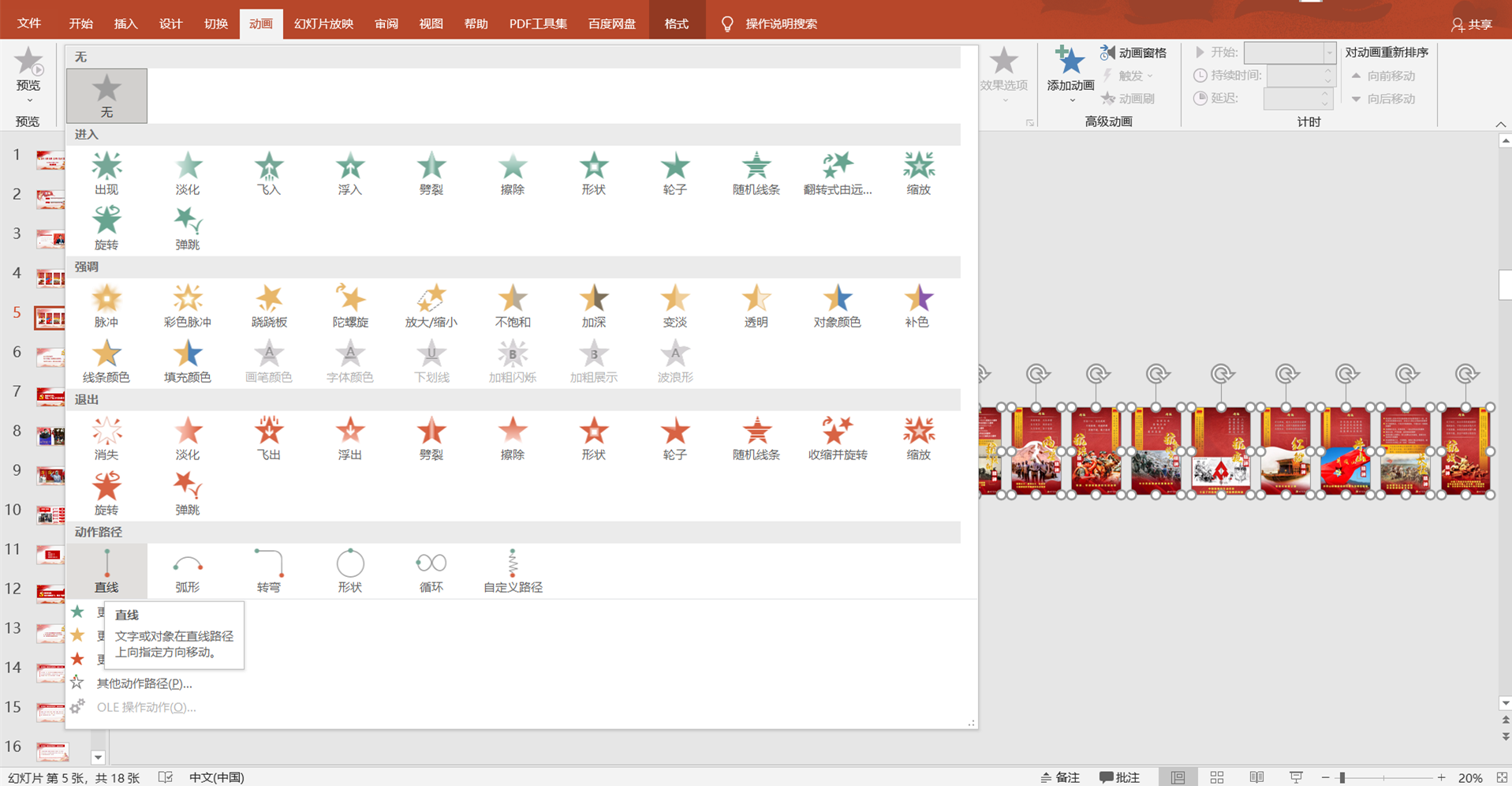Adjust the zoom slider handle
This screenshot has width=1512, height=786.
pos(1342,777)
